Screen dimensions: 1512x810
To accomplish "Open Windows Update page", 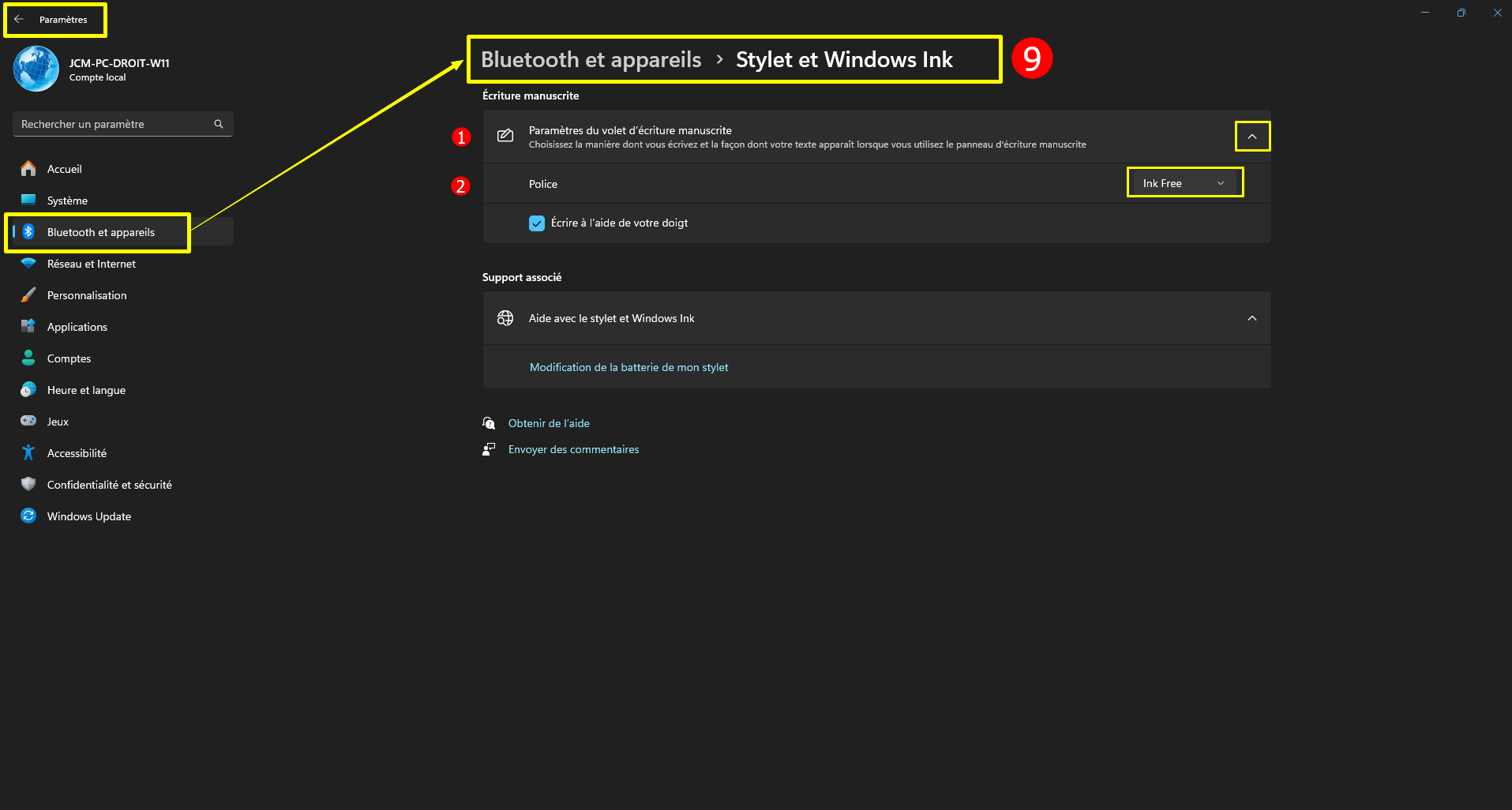I will [123, 516].
